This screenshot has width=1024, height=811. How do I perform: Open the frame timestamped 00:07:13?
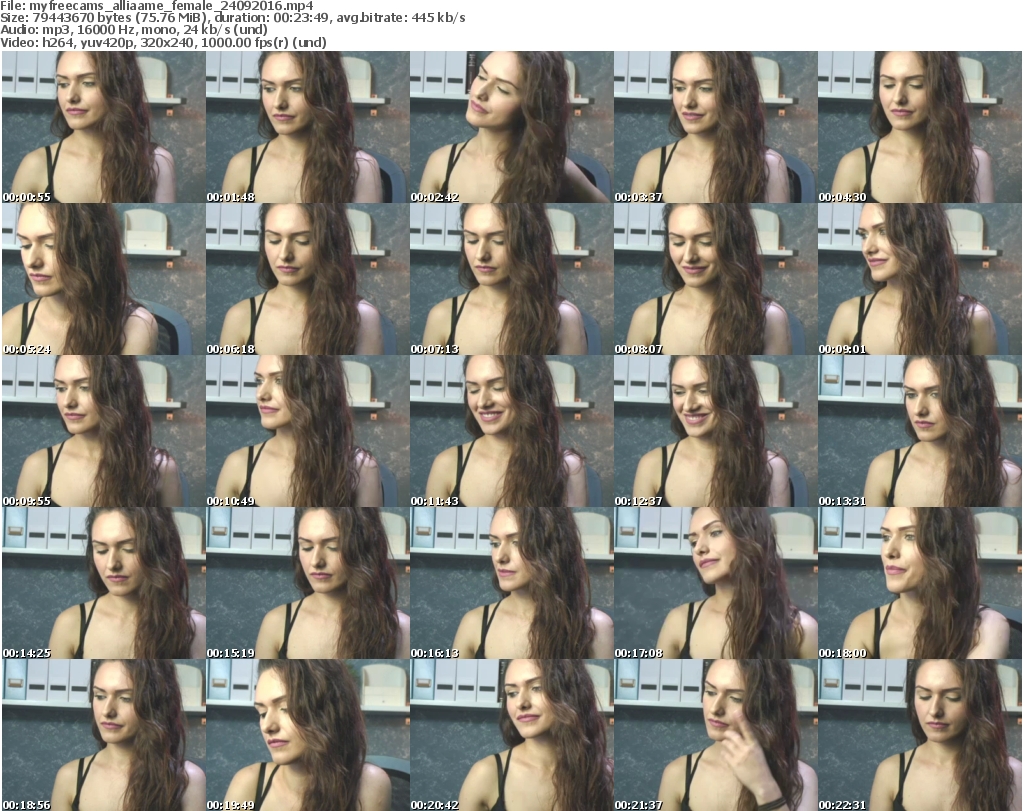tap(511, 279)
